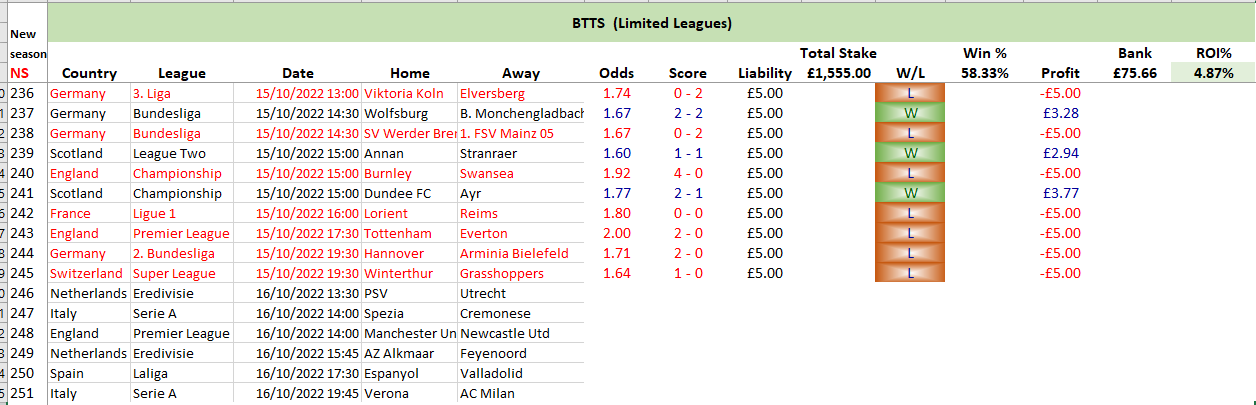Image resolution: width=1256 pixels, height=405 pixels.
Task: Select the Win % 58.33% value cell
Action: coord(984,73)
